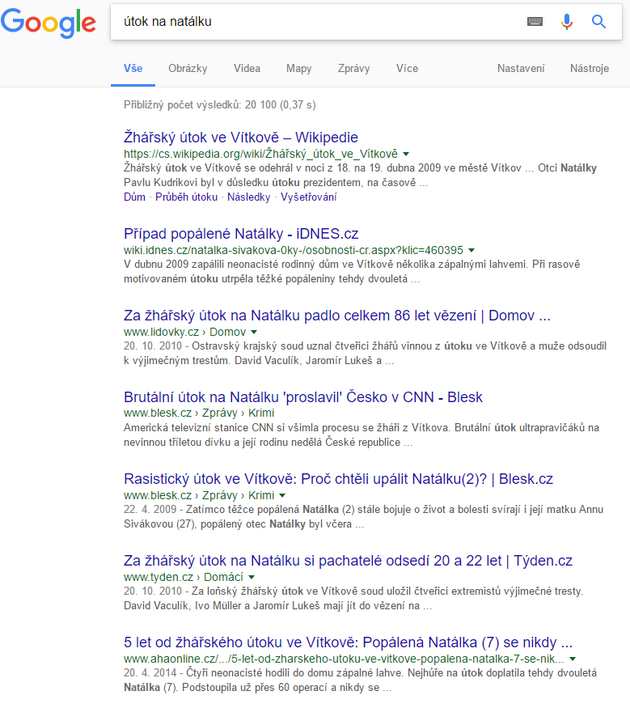This screenshot has width=630, height=708.
Task: Open 'Rasistický útok ve Vítkově: Proč chtěli upálit' result
Action: (x=338, y=479)
